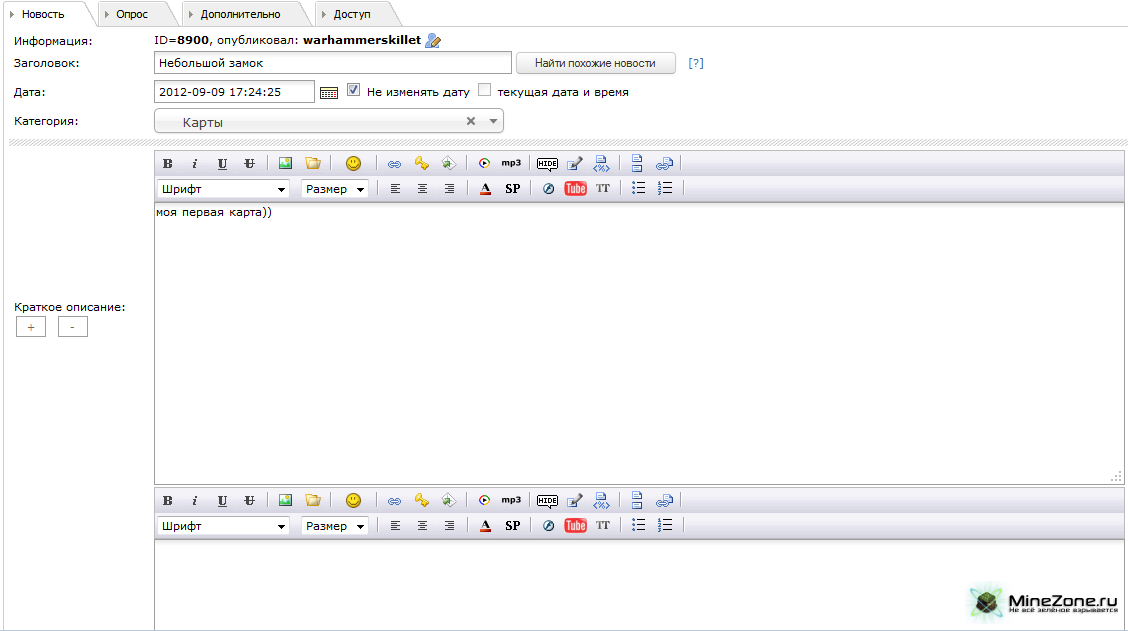
Task: Switch to the "Опрос" tab
Action: pyautogui.click(x=132, y=14)
